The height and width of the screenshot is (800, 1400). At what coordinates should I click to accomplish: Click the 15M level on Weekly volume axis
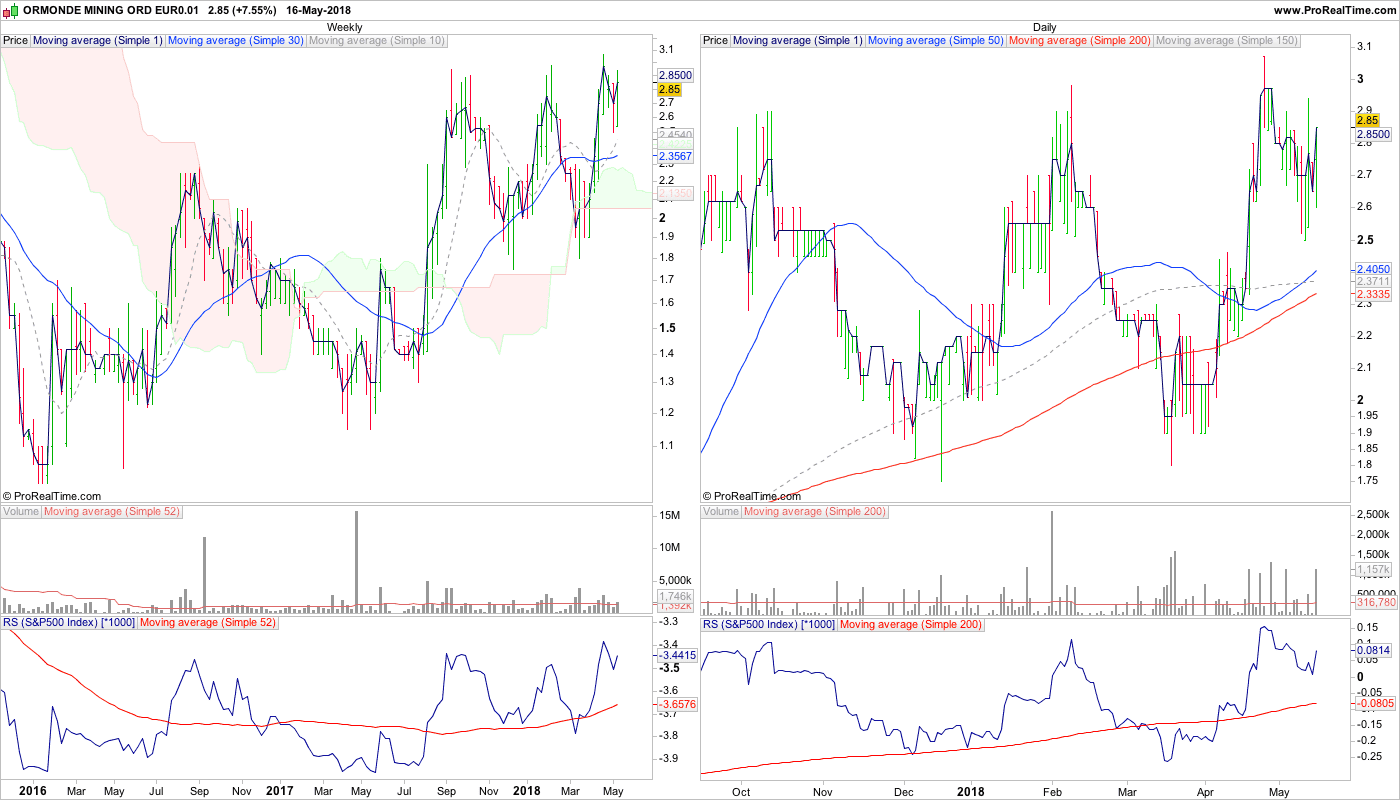(668, 515)
